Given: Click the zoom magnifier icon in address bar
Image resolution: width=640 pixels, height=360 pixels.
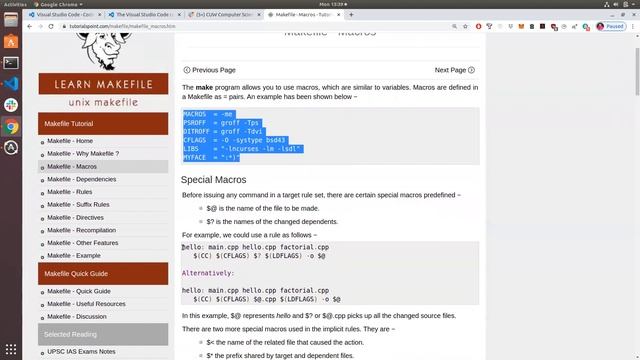Looking at the screenshot, I should [x=454, y=26].
